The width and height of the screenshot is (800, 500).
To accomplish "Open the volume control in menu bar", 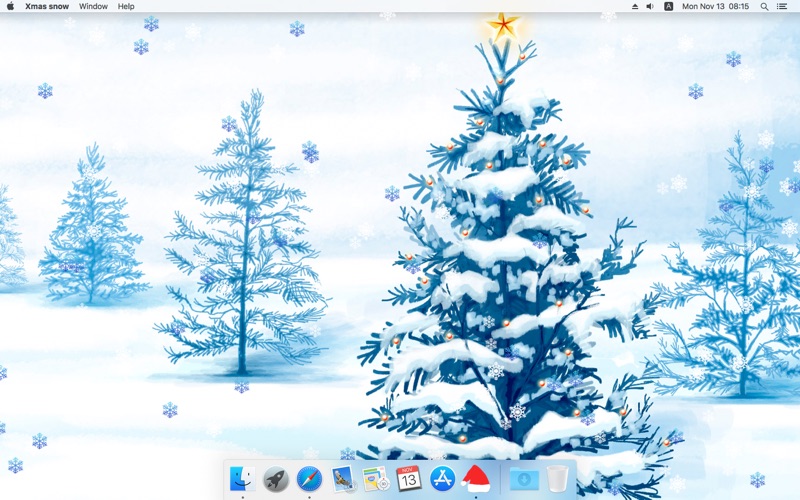I will click(650, 6).
